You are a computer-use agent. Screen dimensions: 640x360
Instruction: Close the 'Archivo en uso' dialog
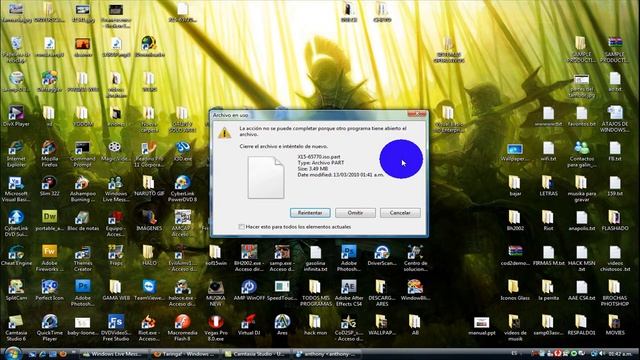click(x=417, y=114)
